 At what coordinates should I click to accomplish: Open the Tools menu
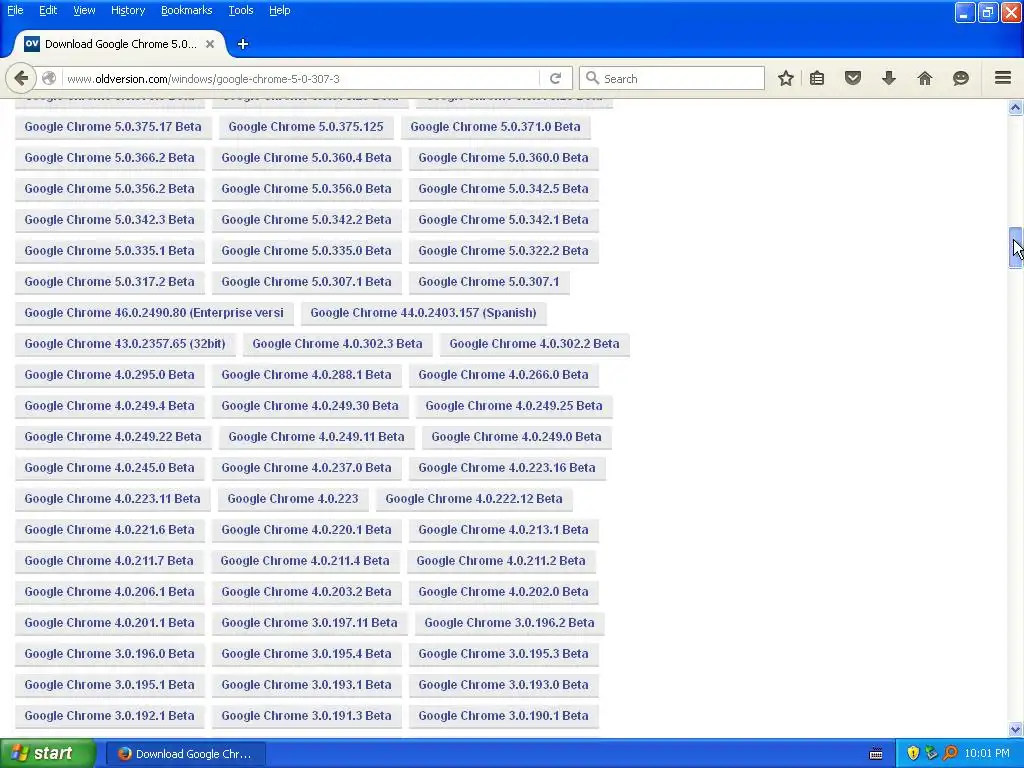(241, 10)
